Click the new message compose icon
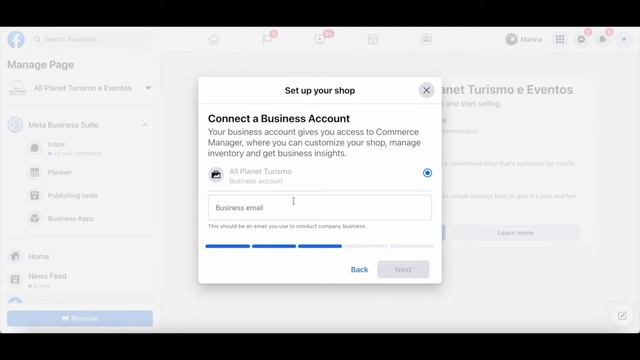The height and width of the screenshot is (360, 640). [622, 316]
